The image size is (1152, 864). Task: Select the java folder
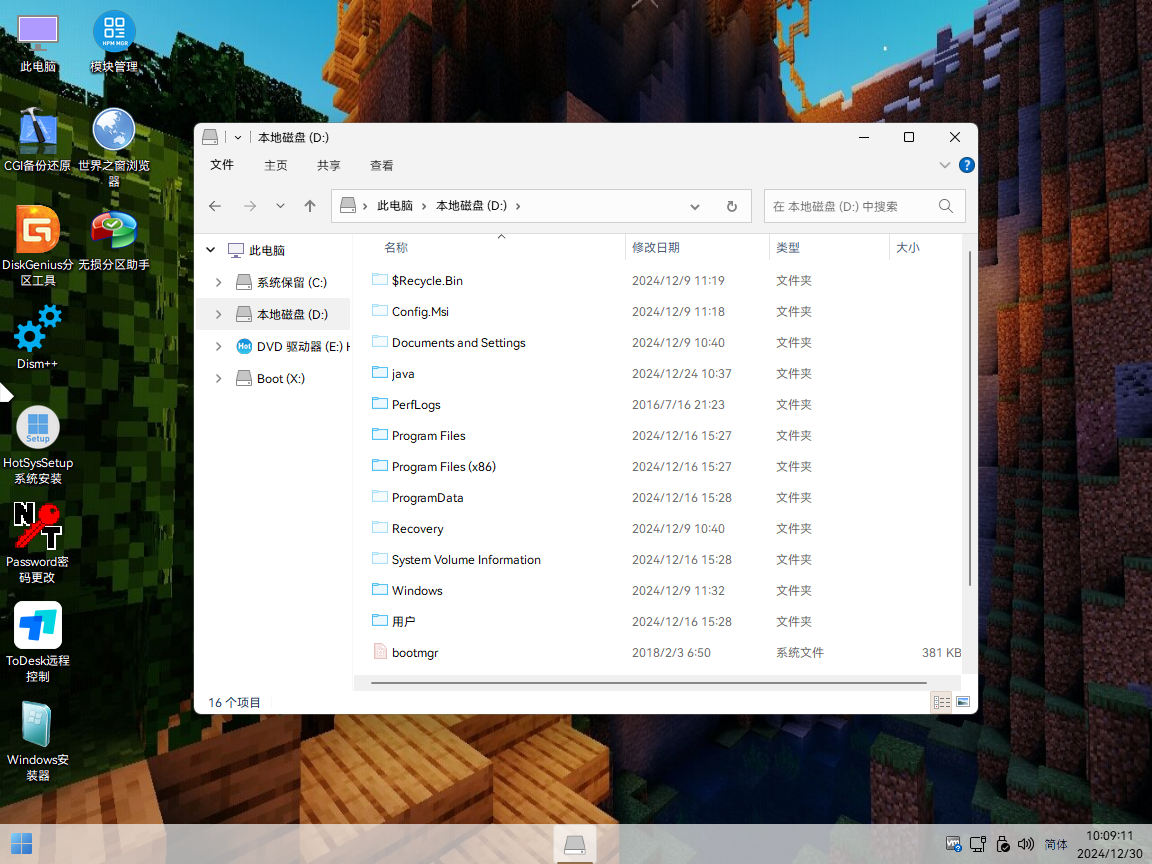tap(403, 373)
